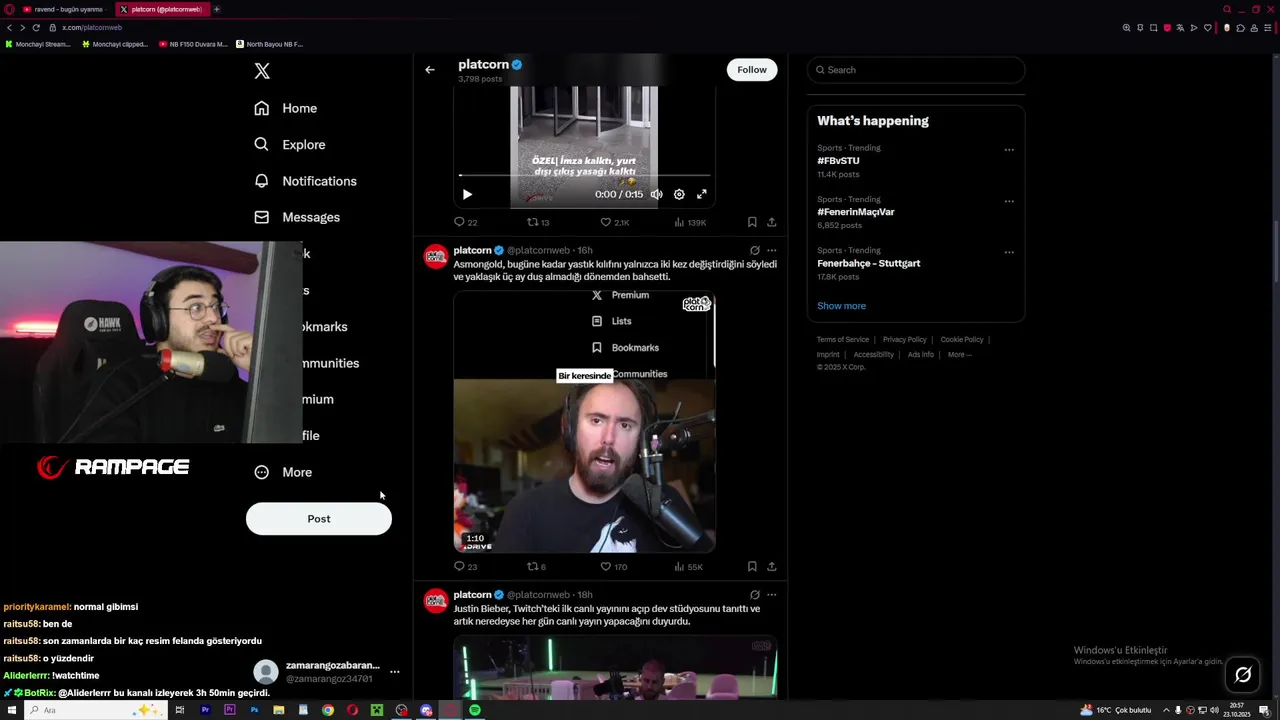Open more options for #FBvSTU trend
The height and width of the screenshot is (720, 1280).
(x=1009, y=150)
